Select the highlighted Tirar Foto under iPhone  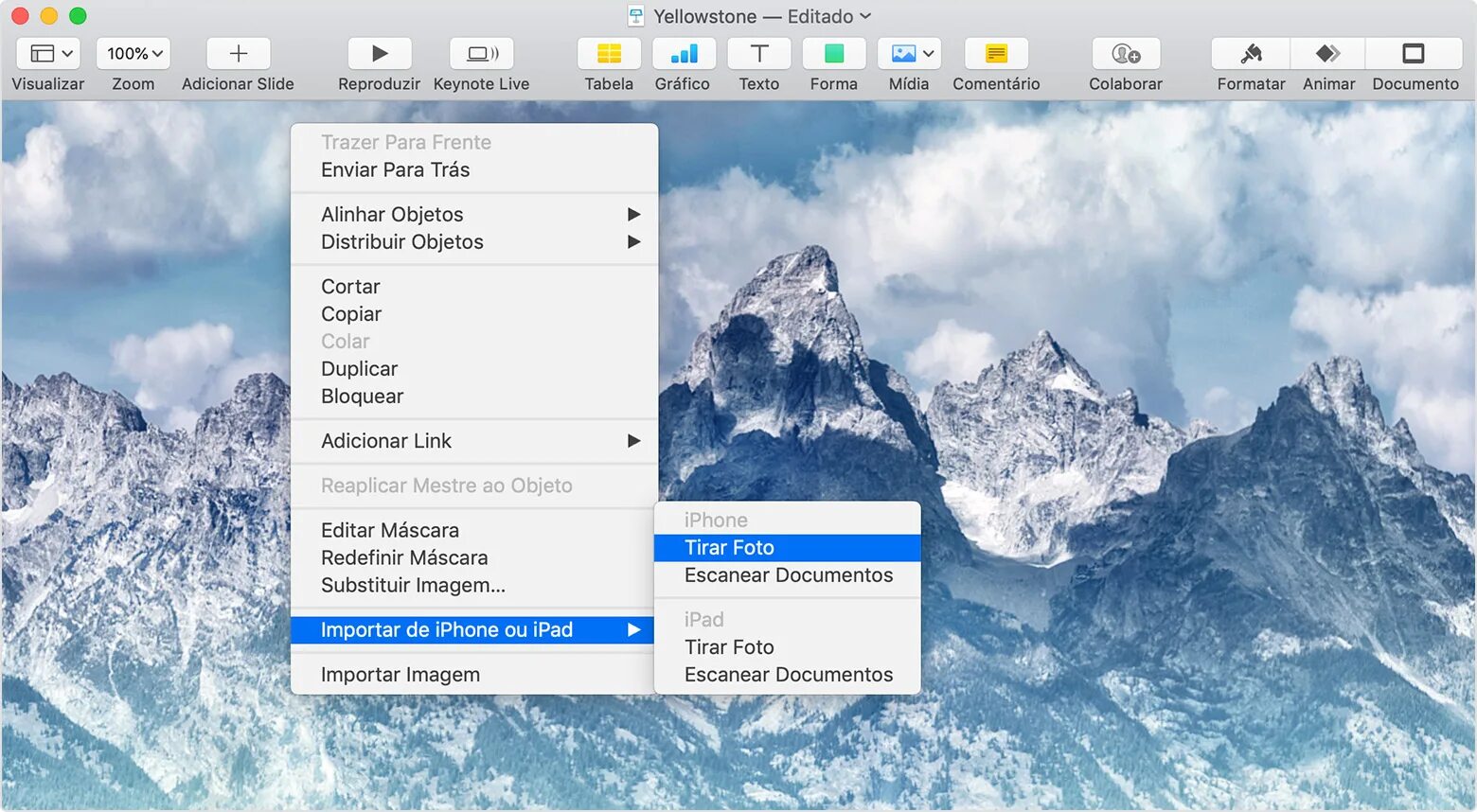788,547
